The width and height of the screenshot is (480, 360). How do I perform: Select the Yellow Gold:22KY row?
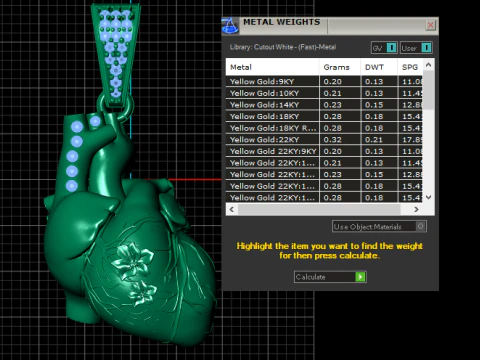(x=324, y=140)
